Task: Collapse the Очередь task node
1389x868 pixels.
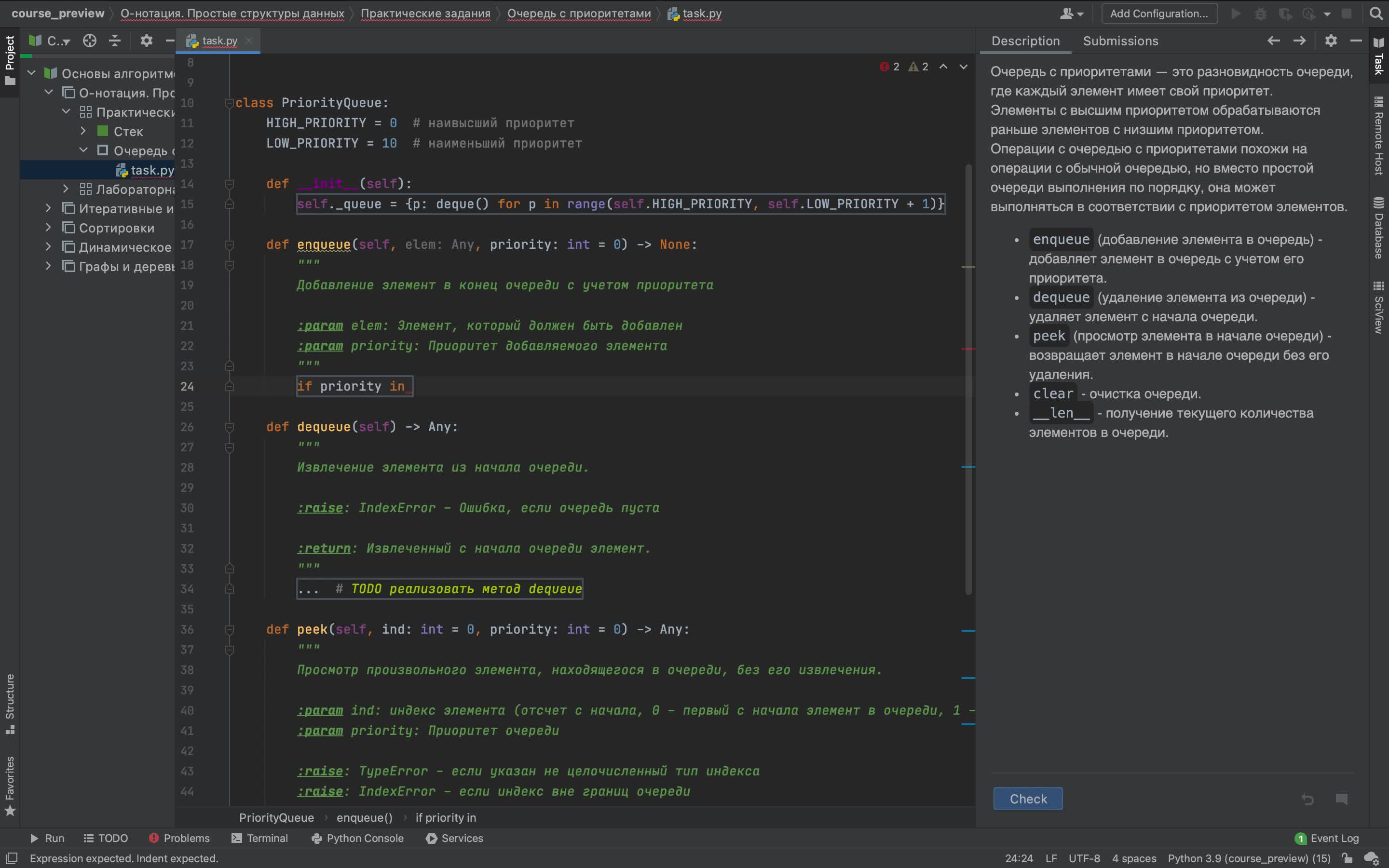Action: 83,150
